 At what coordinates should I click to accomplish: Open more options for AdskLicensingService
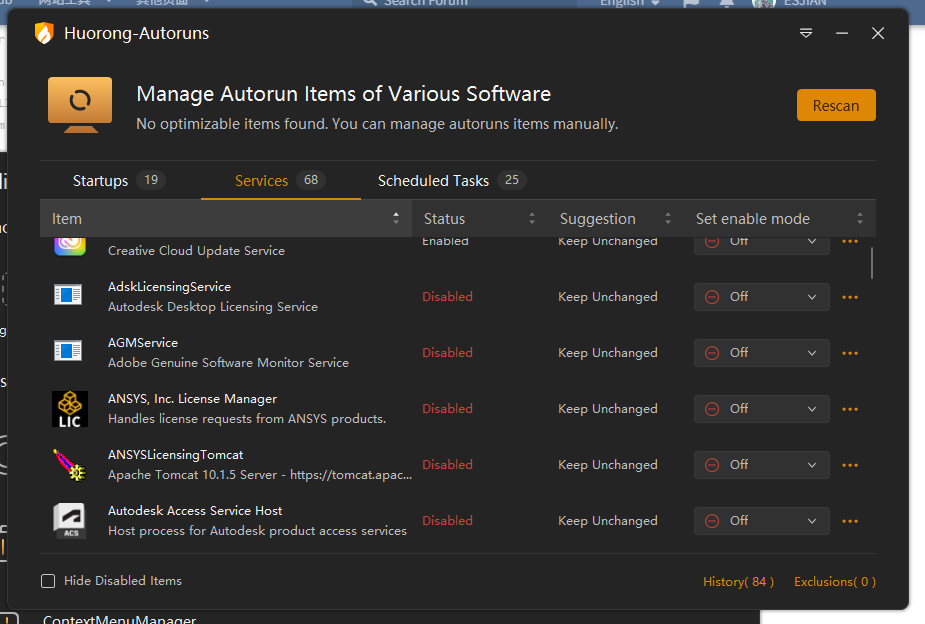849,297
